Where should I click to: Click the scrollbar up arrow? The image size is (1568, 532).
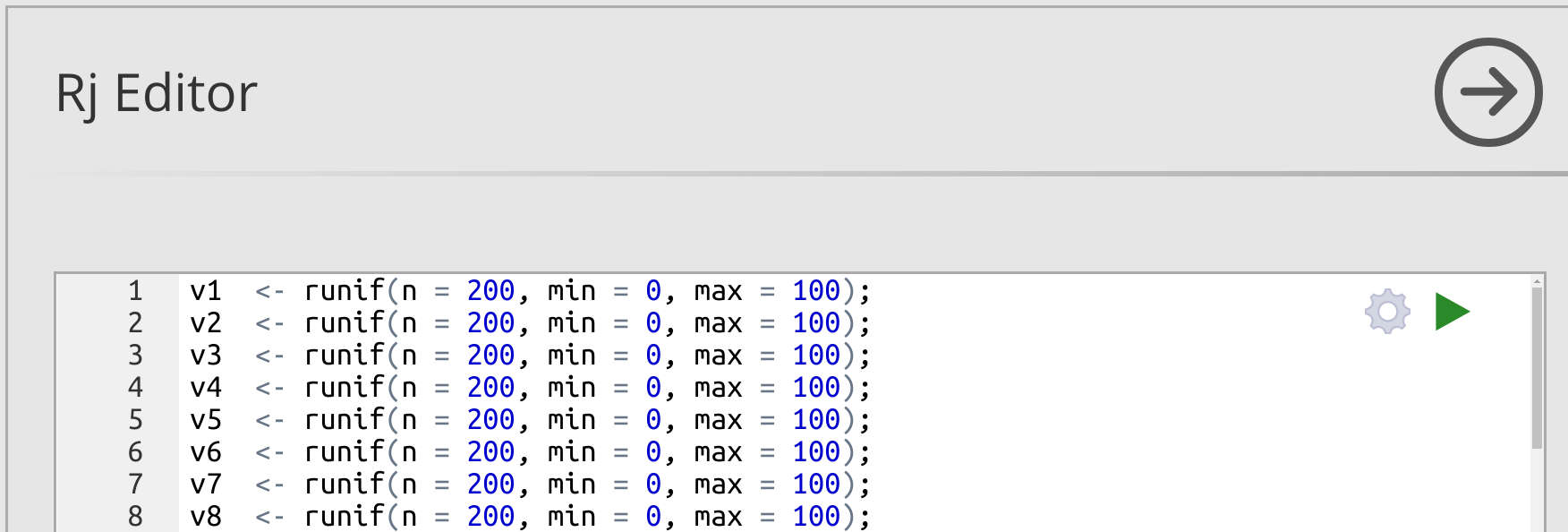click(1537, 282)
